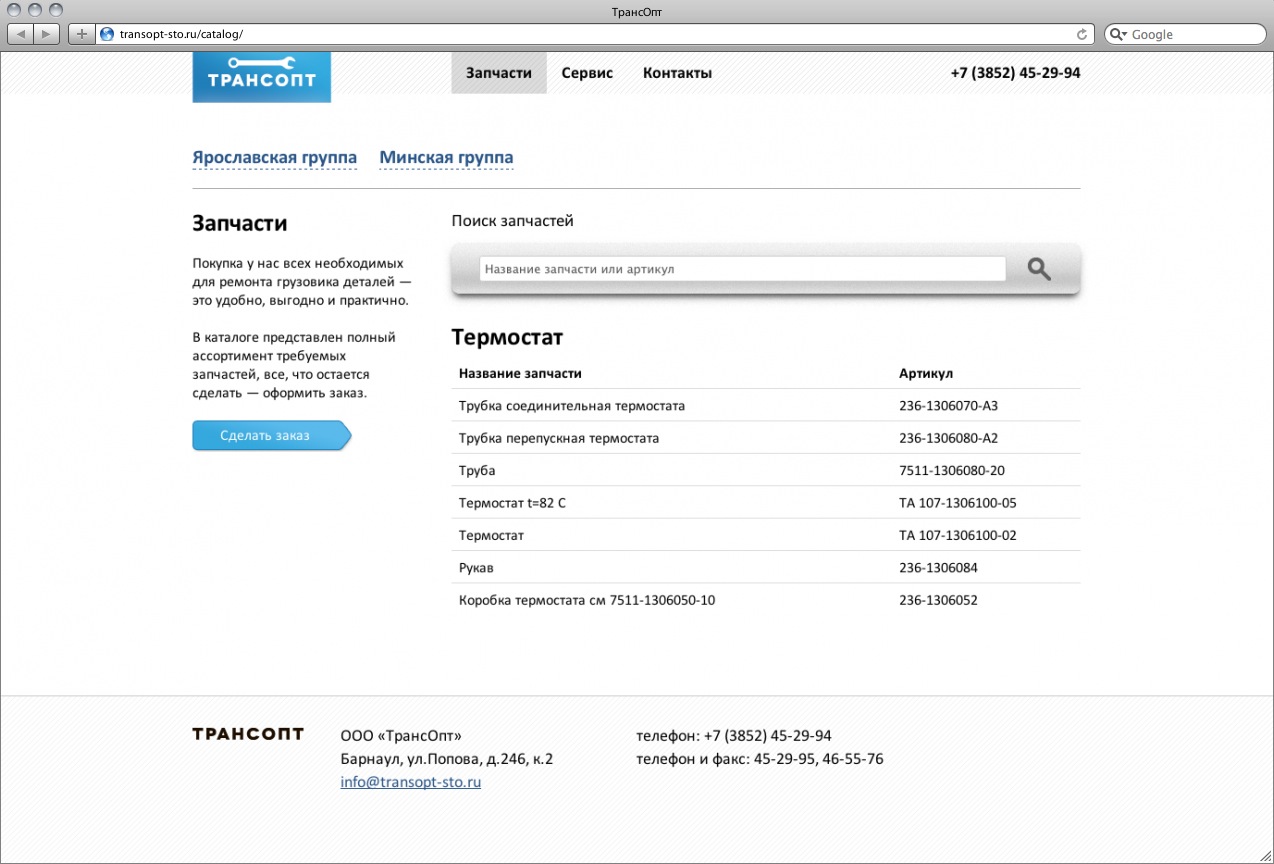Open the Контакты page
The height and width of the screenshot is (864, 1274).
pyautogui.click(x=677, y=73)
